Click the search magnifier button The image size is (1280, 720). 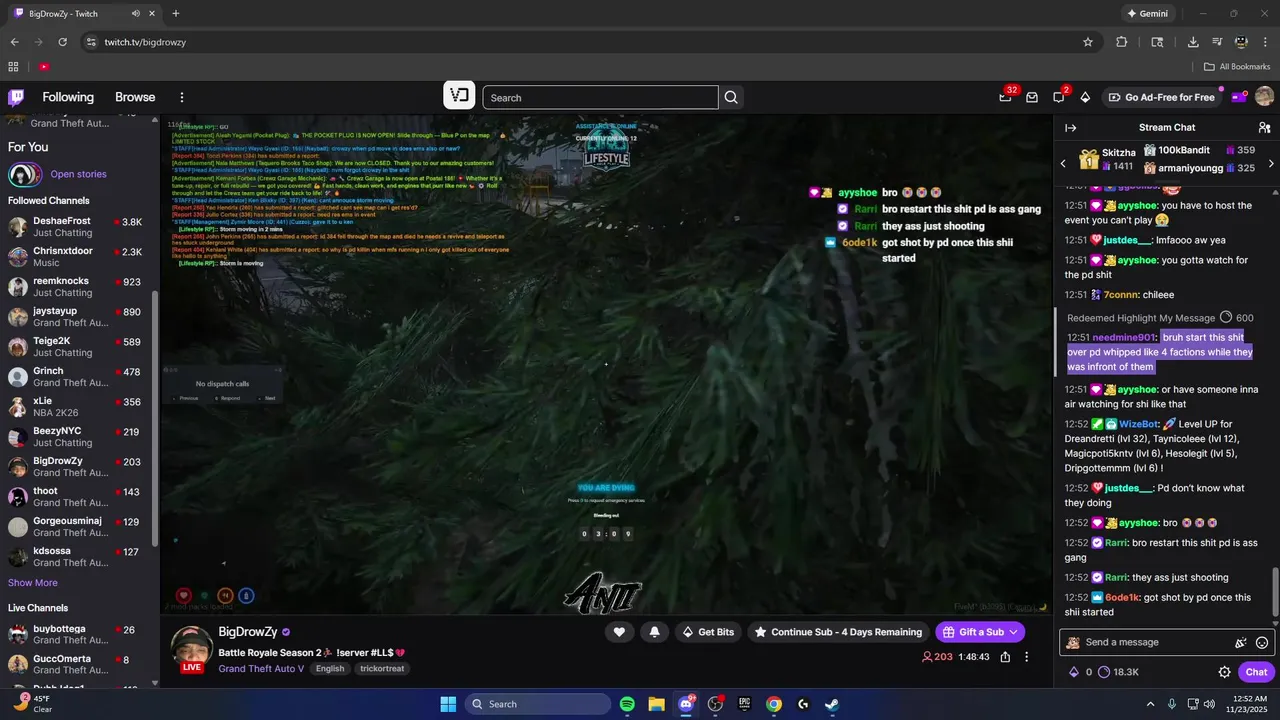(x=731, y=97)
